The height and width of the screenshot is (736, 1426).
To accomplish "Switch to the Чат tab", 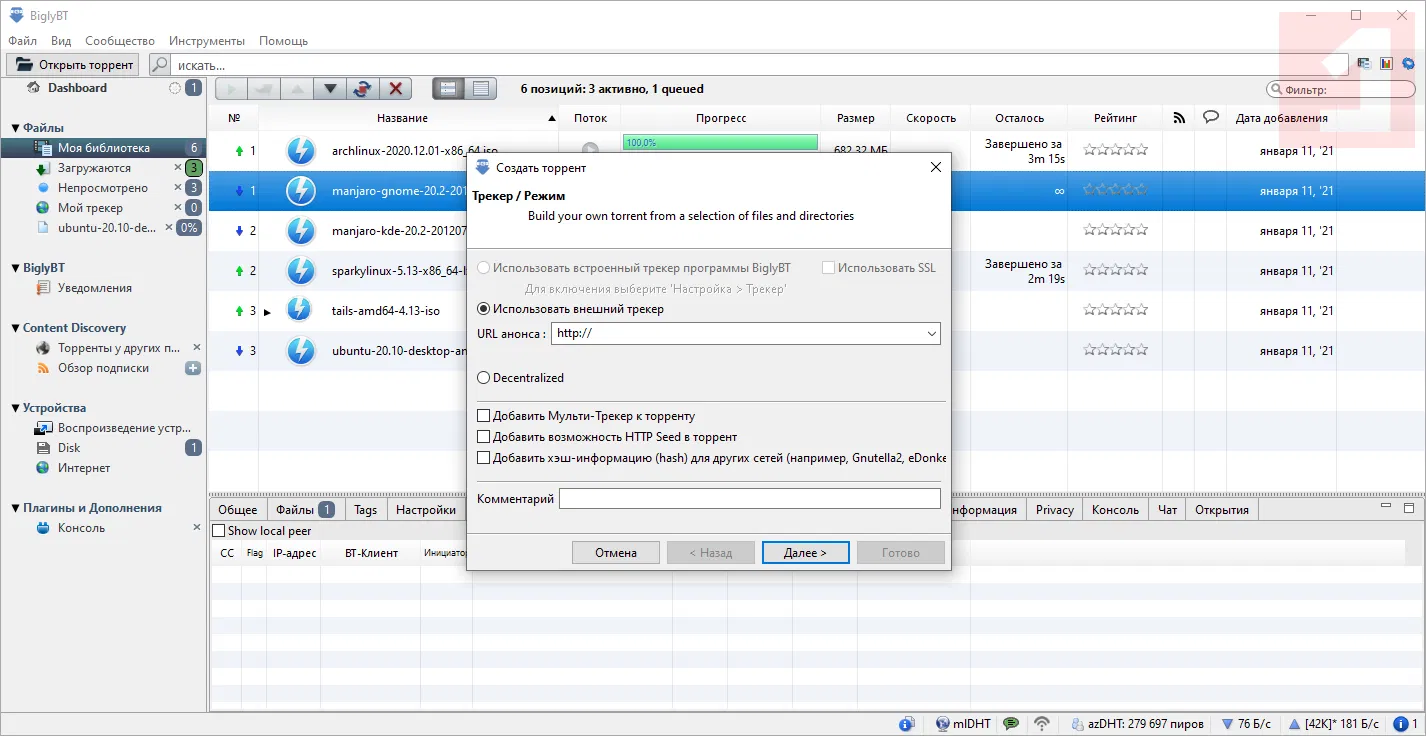I will pos(1167,510).
